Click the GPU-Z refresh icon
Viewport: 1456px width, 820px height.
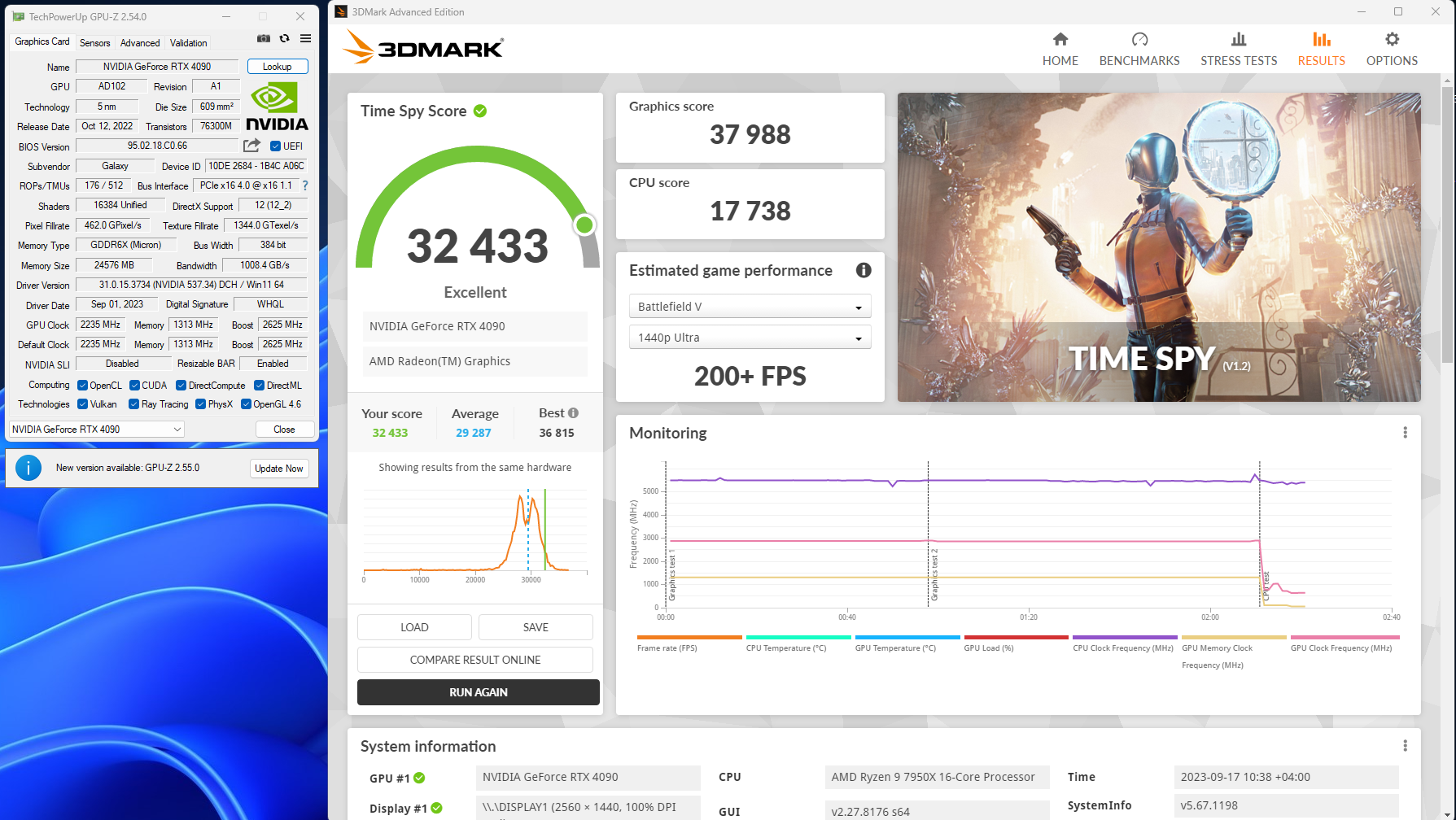(x=284, y=38)
